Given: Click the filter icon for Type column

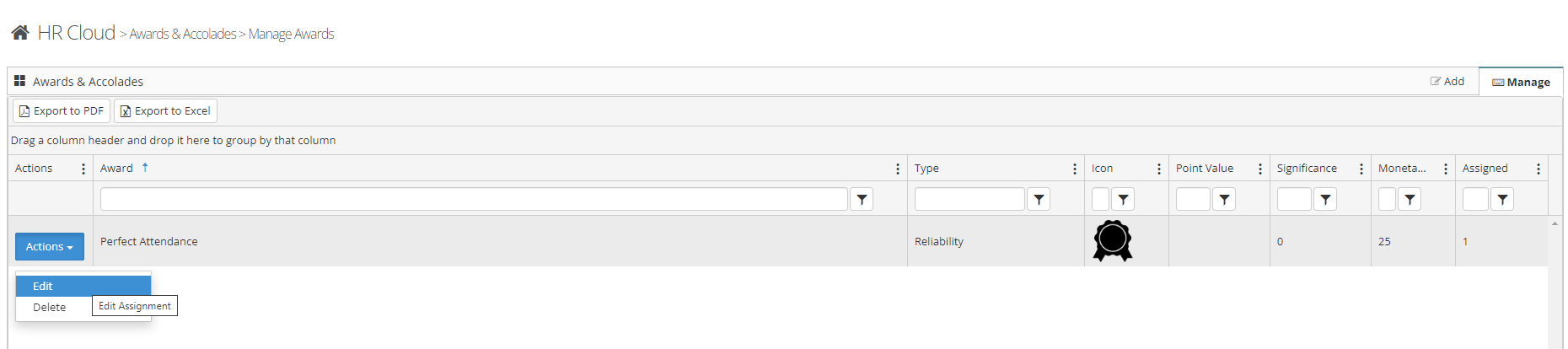Looking at the screenshot, I should click(1039, 200).
